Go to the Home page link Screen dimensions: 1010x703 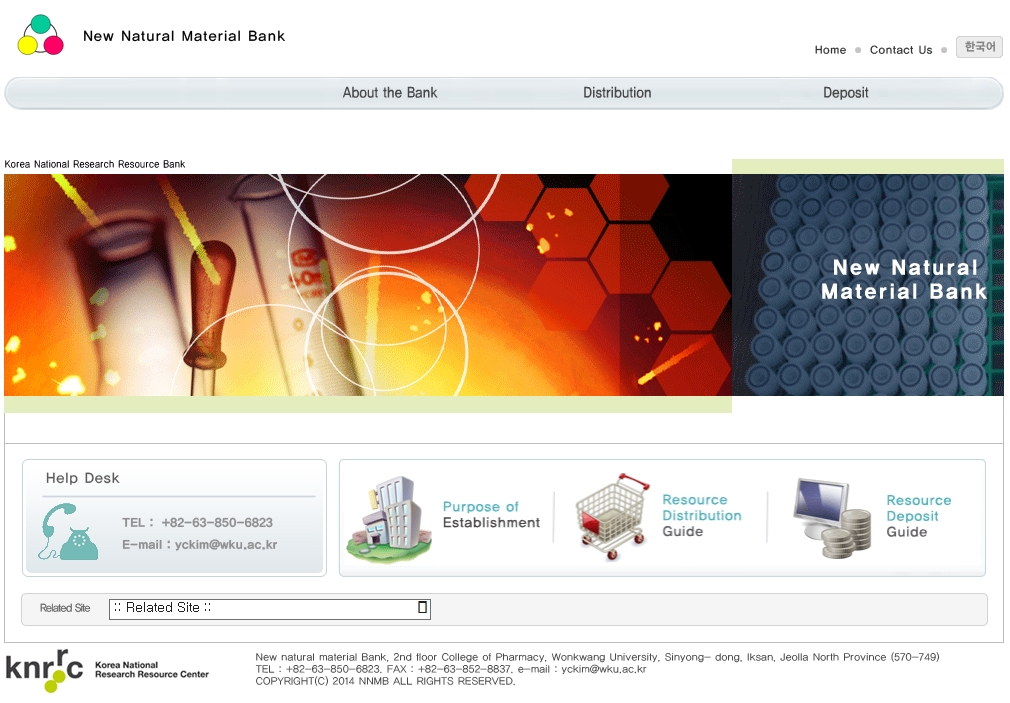[830, 50]
